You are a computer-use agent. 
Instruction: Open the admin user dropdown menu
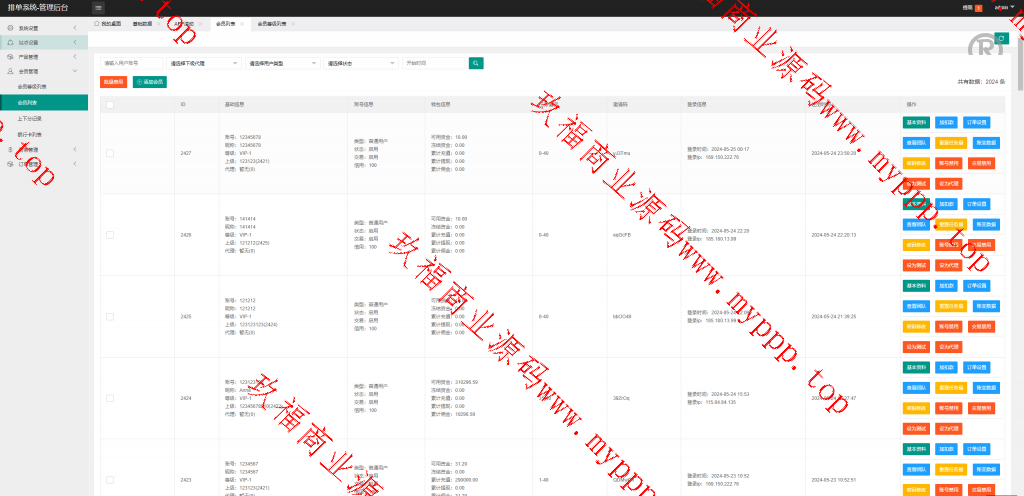coord(1001,8)
